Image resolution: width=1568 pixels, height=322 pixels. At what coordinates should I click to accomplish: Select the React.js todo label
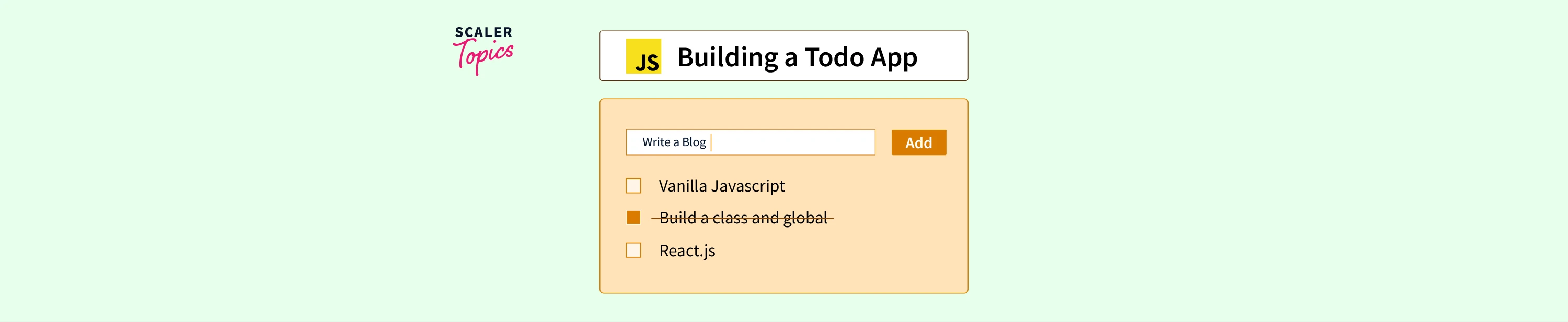pyautogui.click(x=687, y=251)
